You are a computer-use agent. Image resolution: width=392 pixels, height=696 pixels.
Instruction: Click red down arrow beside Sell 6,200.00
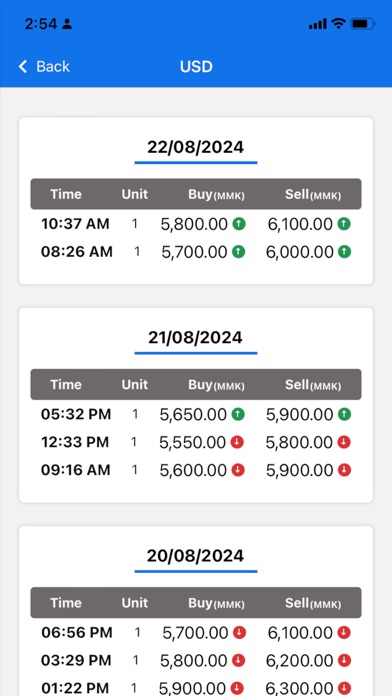344,660
